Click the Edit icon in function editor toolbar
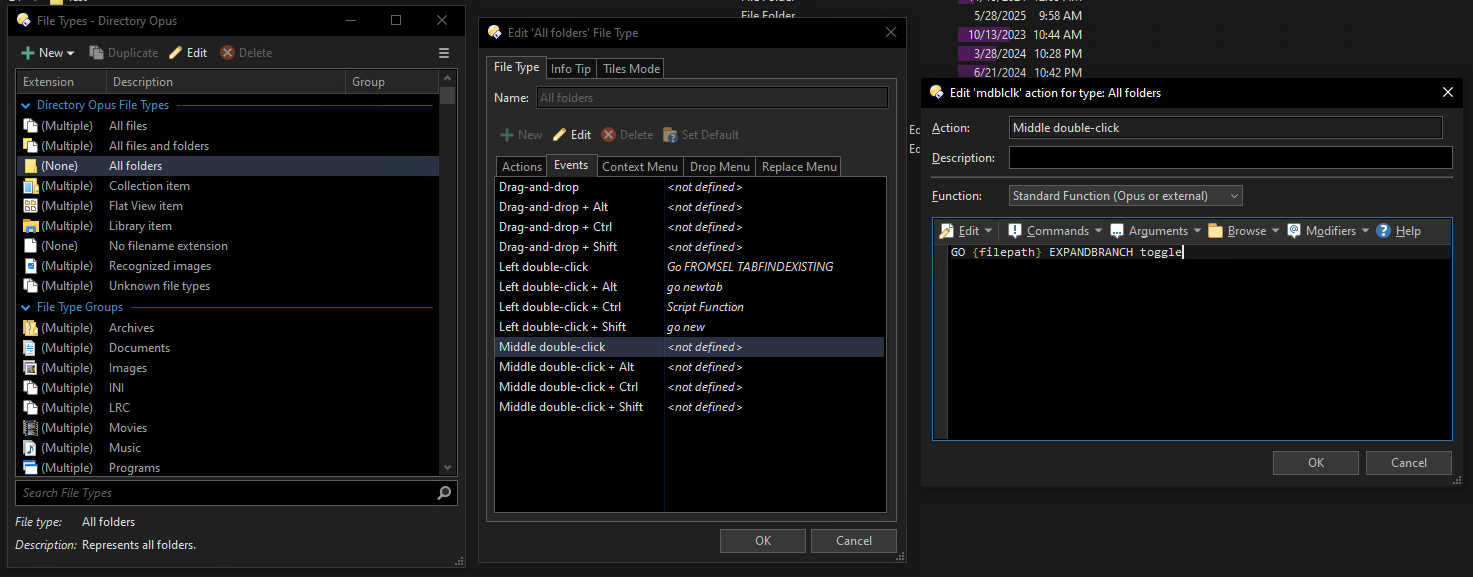 pos(947,231)
